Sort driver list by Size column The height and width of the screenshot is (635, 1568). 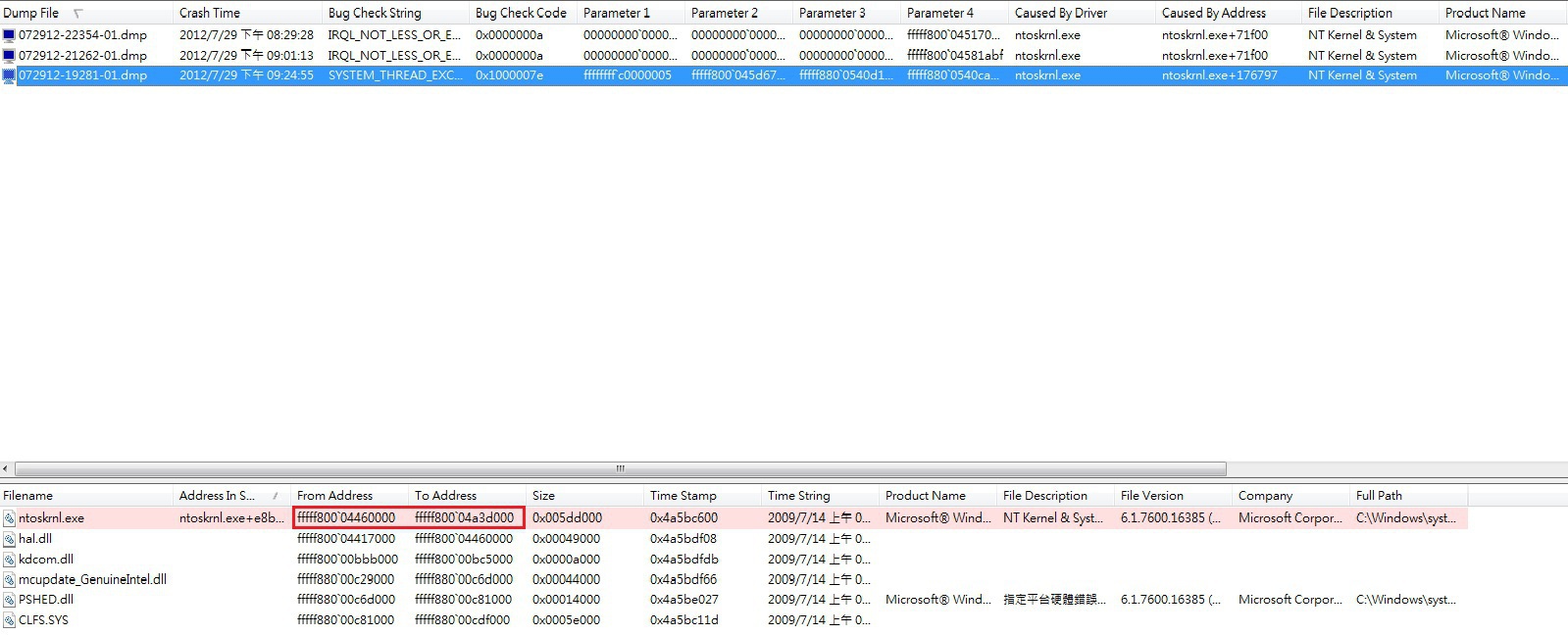tap(585, 496)
